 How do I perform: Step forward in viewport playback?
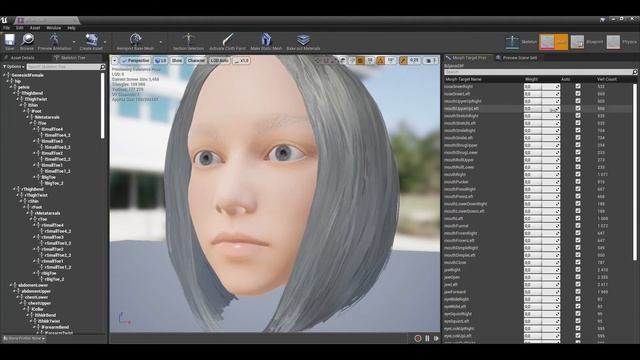[x=436, y=338]
